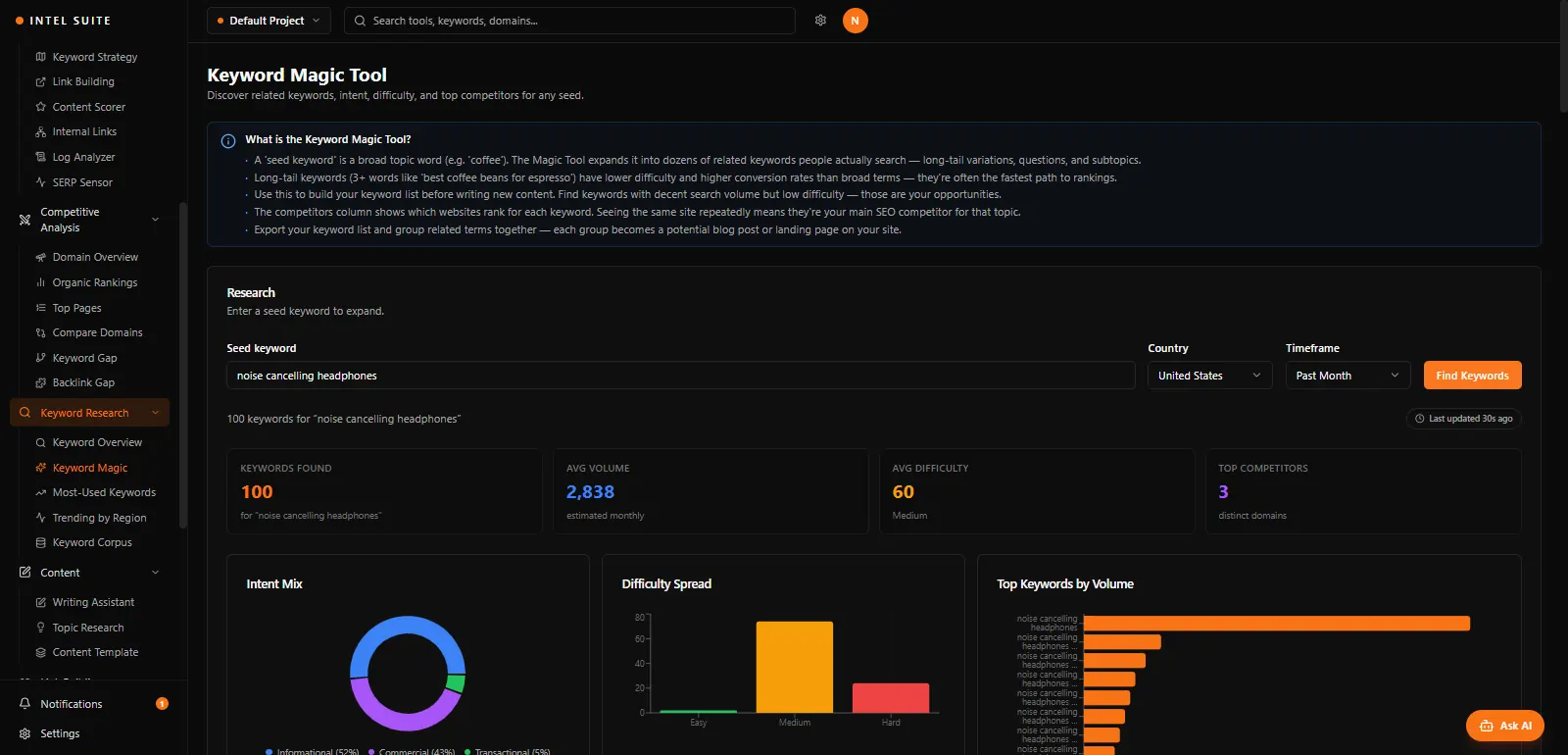Click the Writing Assistant icon

tap(40, 602)
